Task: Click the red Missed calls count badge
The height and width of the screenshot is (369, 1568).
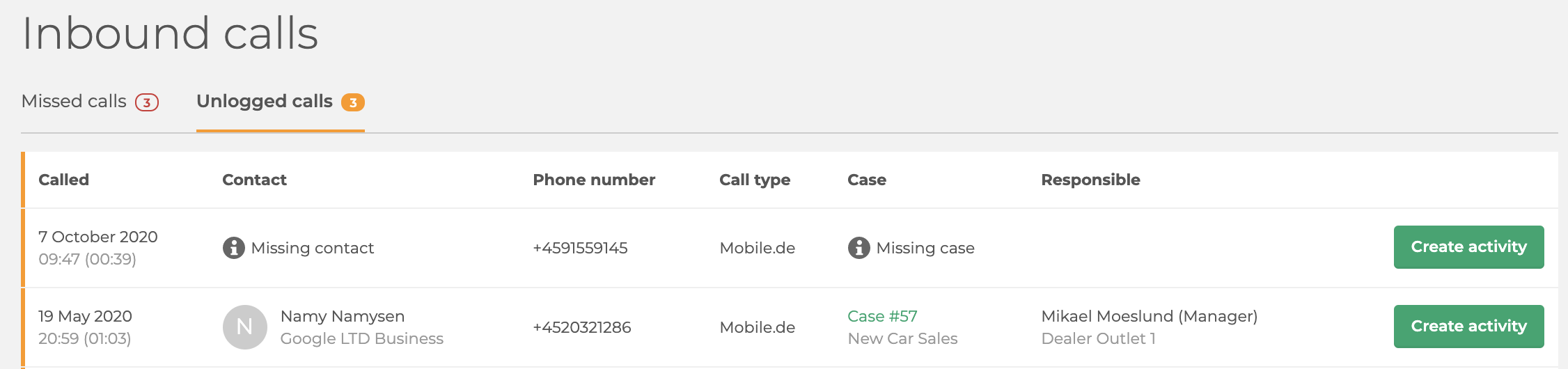Action: [x=146, y=102]
